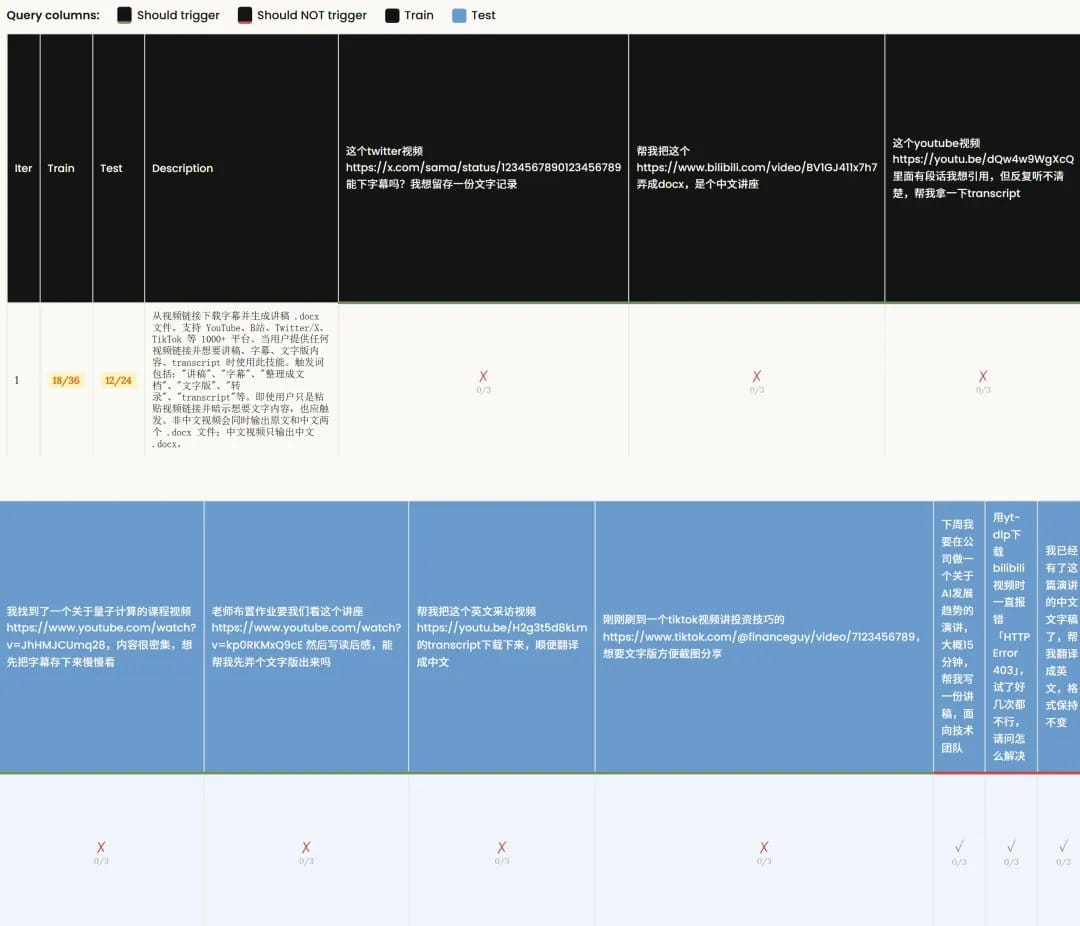This screenshot has height=926, width=1080.
Task: Select the yt-dlp HTTP Error 403 query header
Action: coord(1011,637)
